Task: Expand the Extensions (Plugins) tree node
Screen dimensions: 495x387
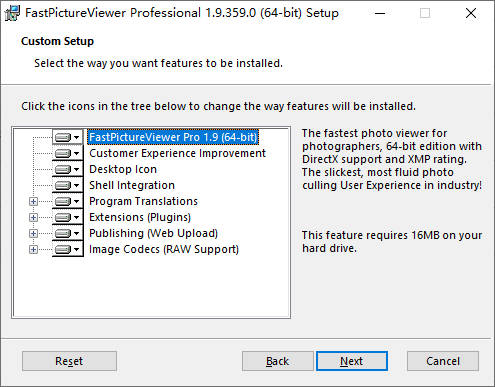Action: [33, 217]
